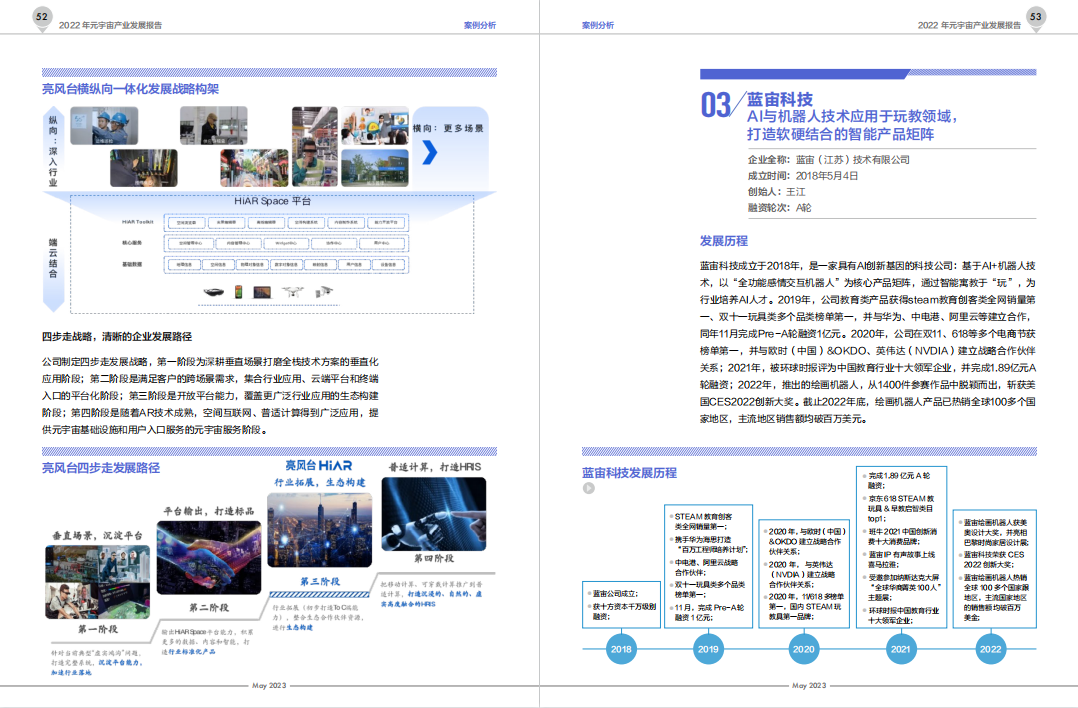1078x708 pixels.
Task: Click the large 03 chapter number
Action: tap(715, 105)
